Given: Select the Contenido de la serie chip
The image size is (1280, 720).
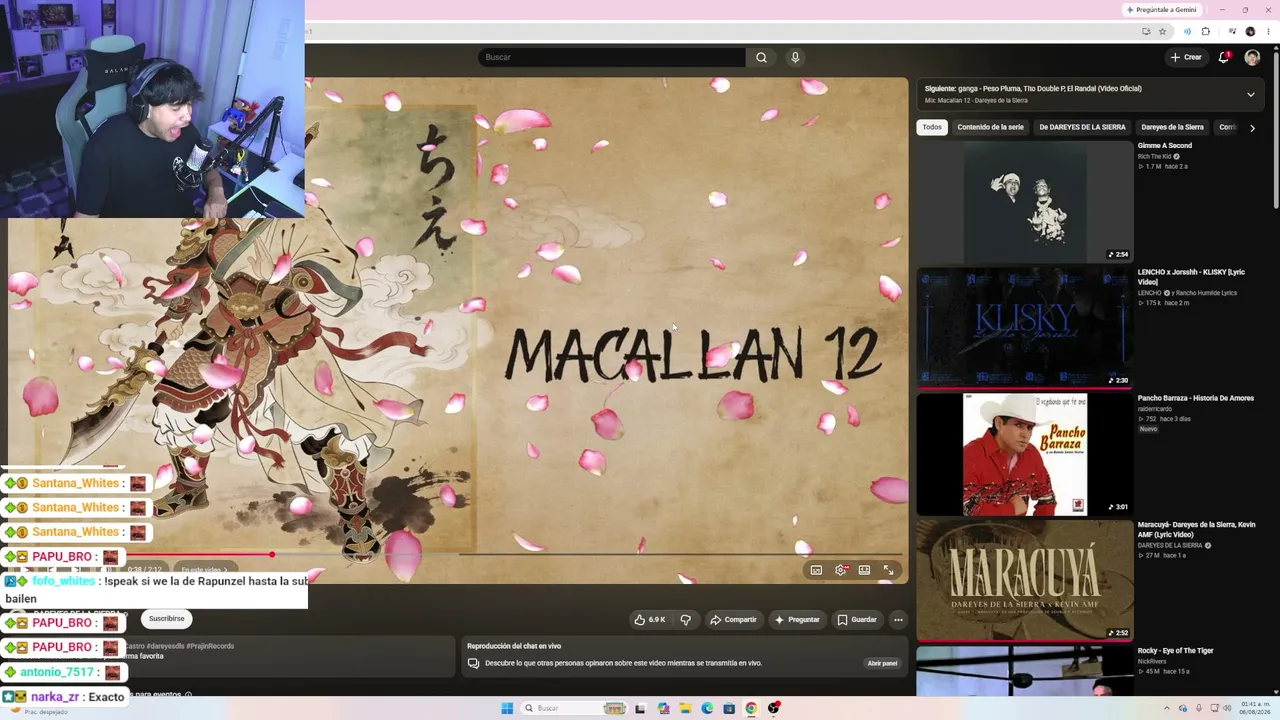Looking at the screenshot, I should pos(990,128).
